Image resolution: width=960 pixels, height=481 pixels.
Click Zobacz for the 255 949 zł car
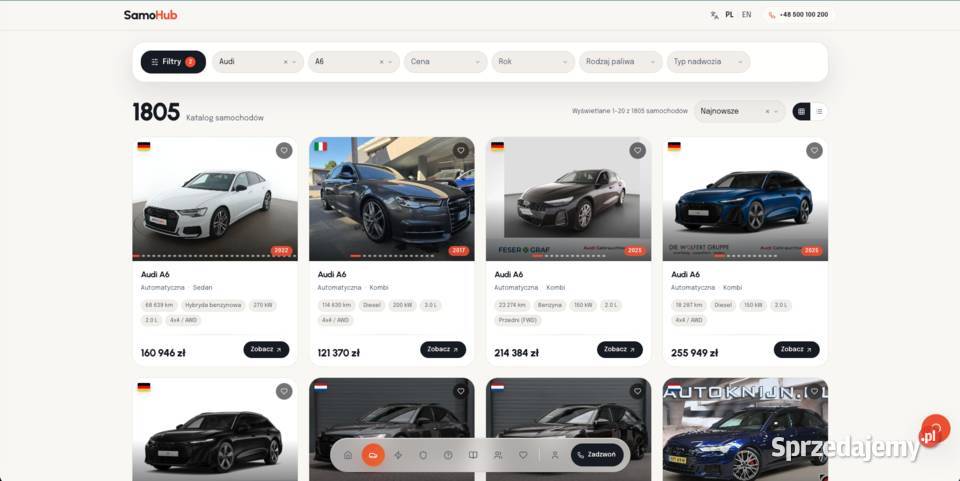tap(797, 349)
